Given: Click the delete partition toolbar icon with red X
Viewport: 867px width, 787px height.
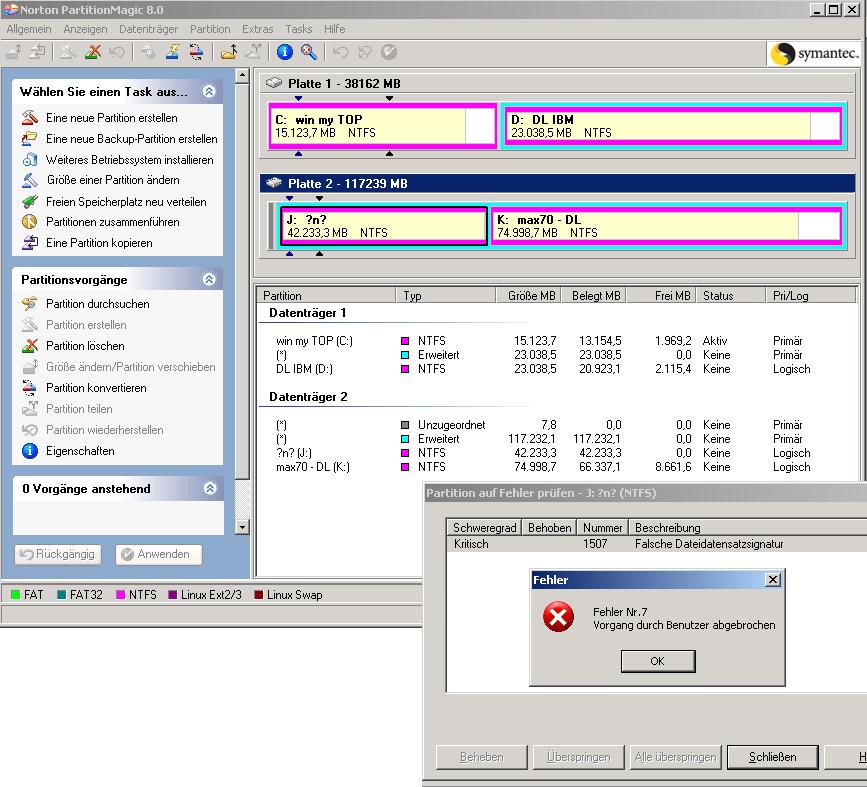Looking at the screenshot, I should pyautogui.click(x=93, y=52).
